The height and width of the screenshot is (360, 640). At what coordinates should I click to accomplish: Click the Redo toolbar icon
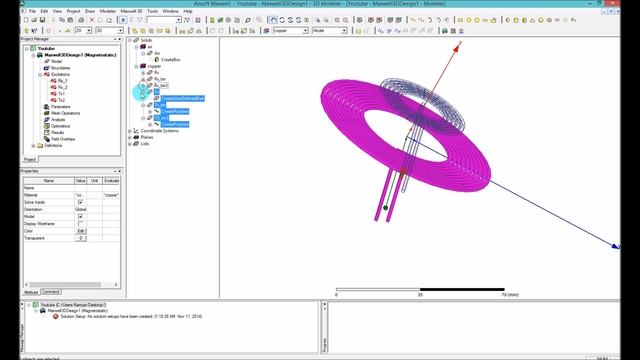(x=109, y=20)
